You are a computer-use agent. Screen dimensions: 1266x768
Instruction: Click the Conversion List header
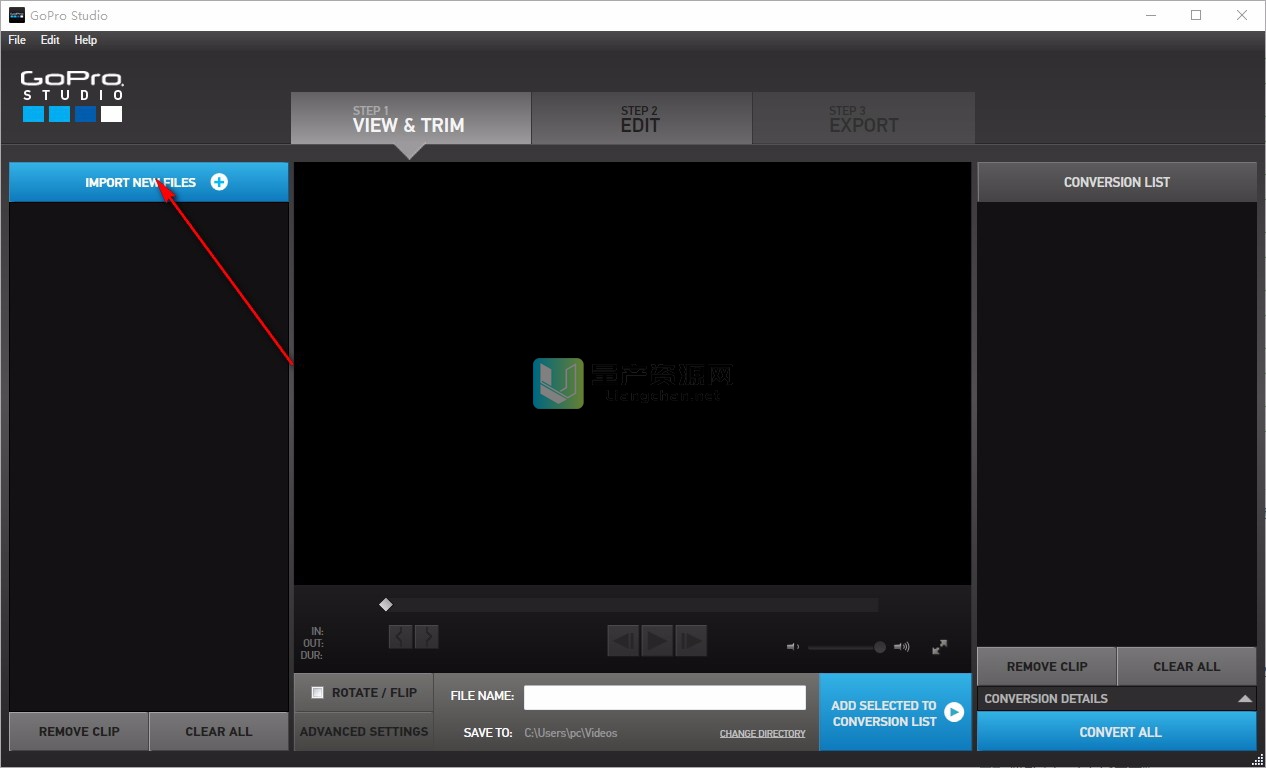tap(1117, 182)
